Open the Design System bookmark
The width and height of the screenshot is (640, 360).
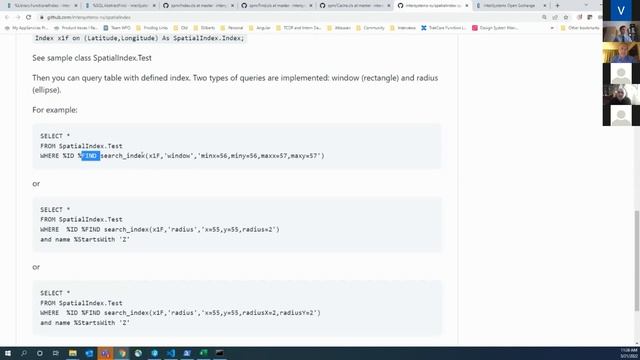(x=495, y=28)
